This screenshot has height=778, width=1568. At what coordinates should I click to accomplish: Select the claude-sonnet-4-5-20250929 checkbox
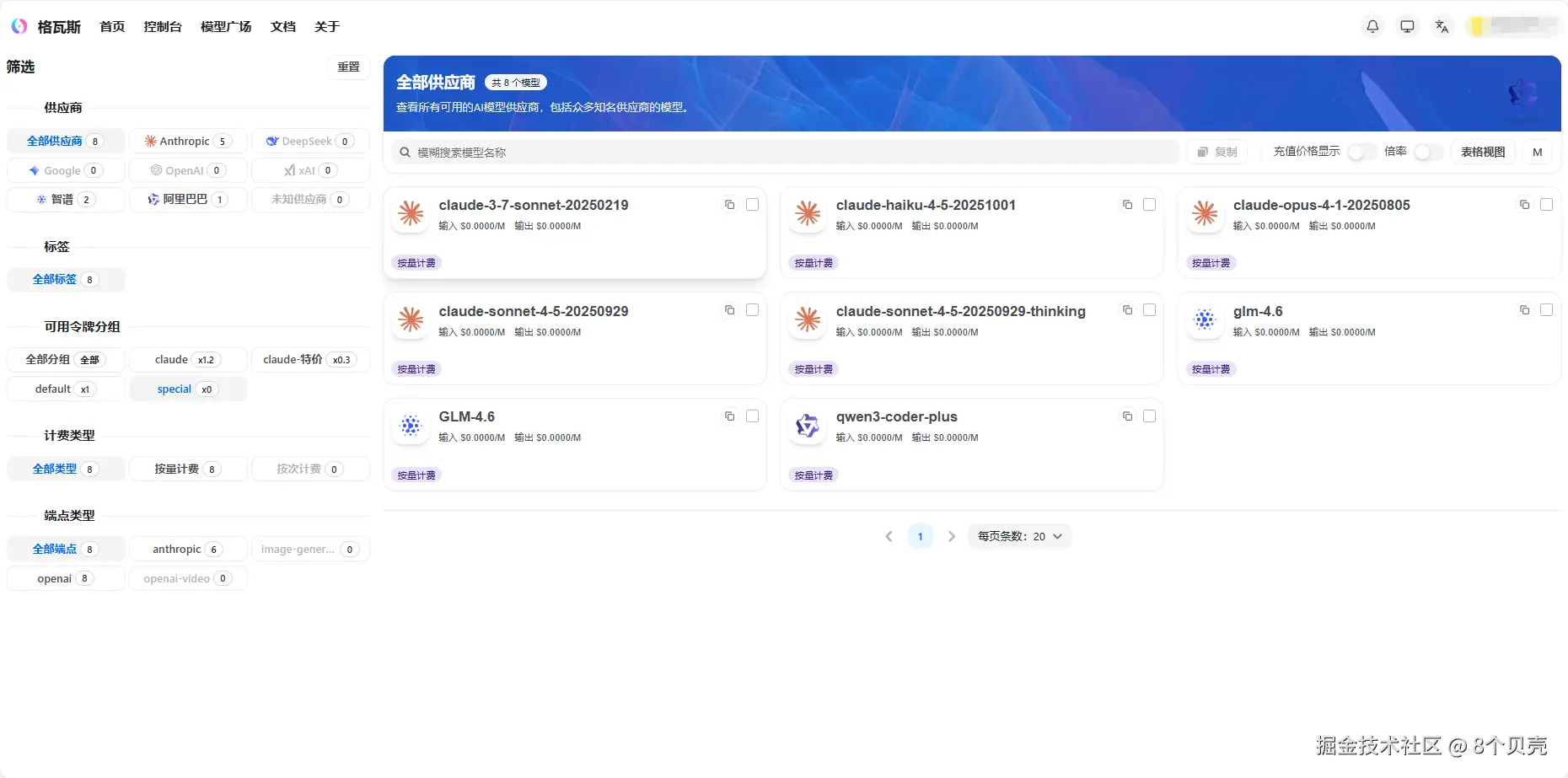click(x=753, y=310)
